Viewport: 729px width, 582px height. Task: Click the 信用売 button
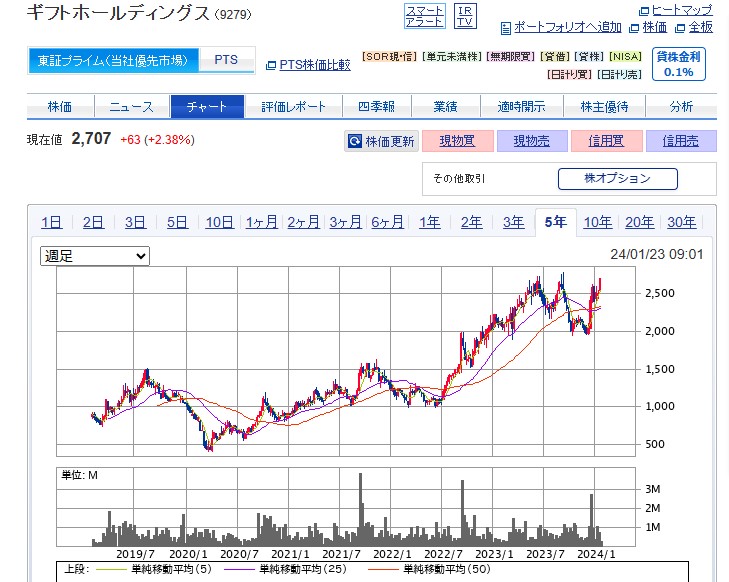[681, 141]
